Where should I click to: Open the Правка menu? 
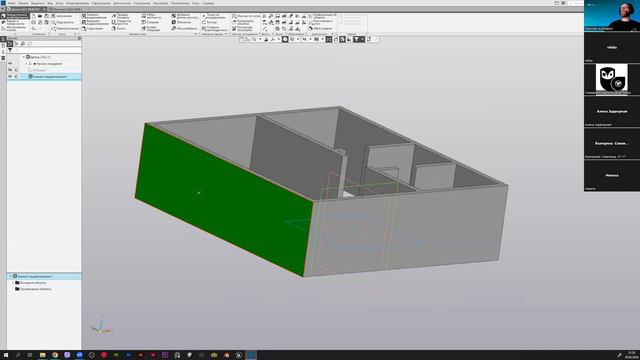[23, 3]
